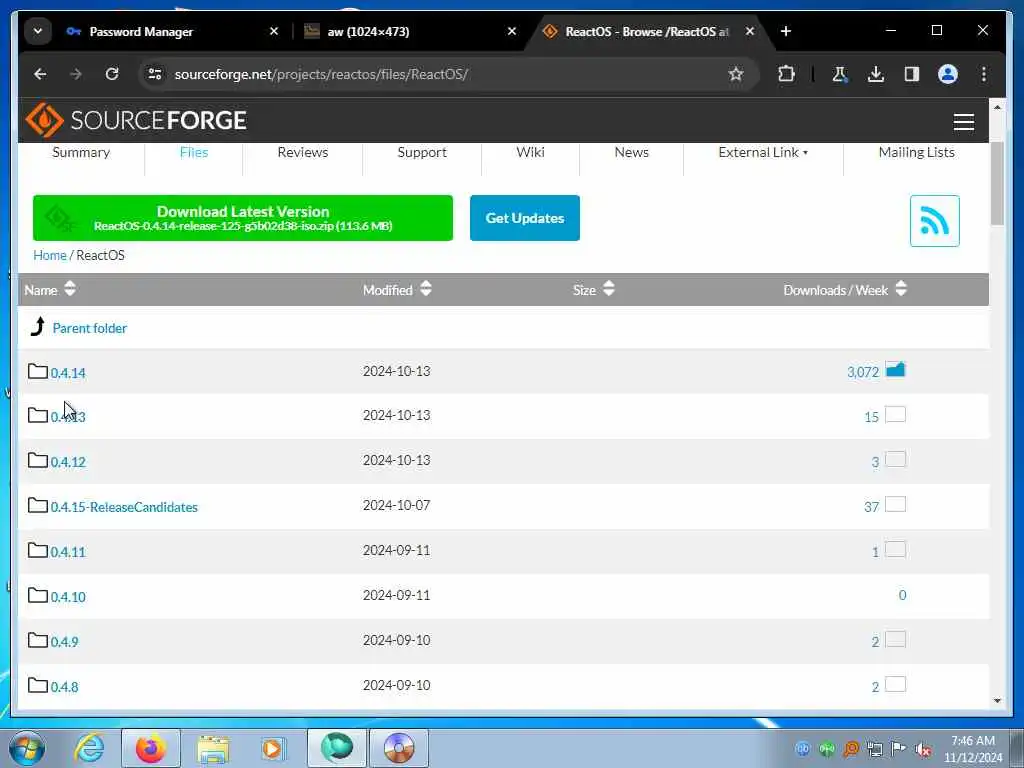Toggle the browser side panel icon
The height and width of the screenshot is (768, 1024).
point(912,74)
